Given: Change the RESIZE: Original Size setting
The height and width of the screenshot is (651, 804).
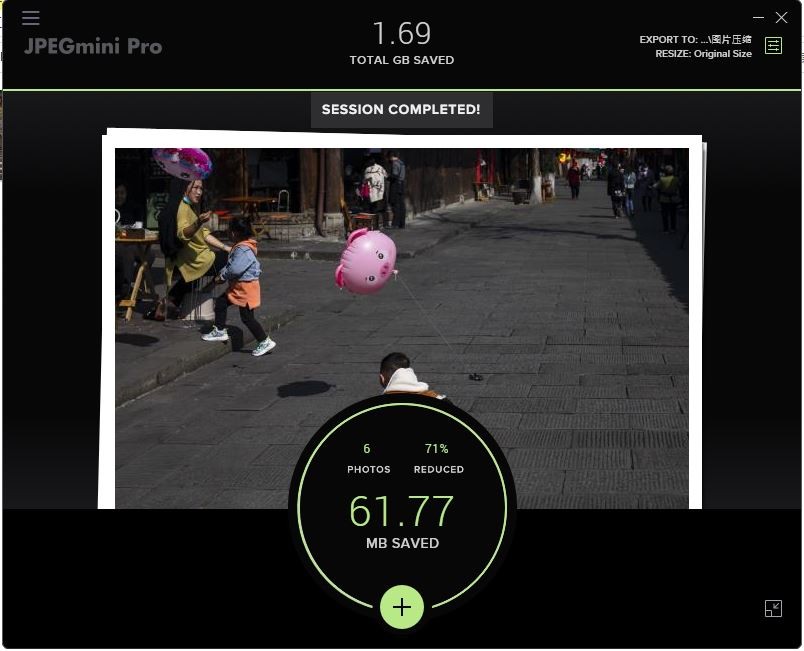Looking at the screenshot, I should pos(704,54).
